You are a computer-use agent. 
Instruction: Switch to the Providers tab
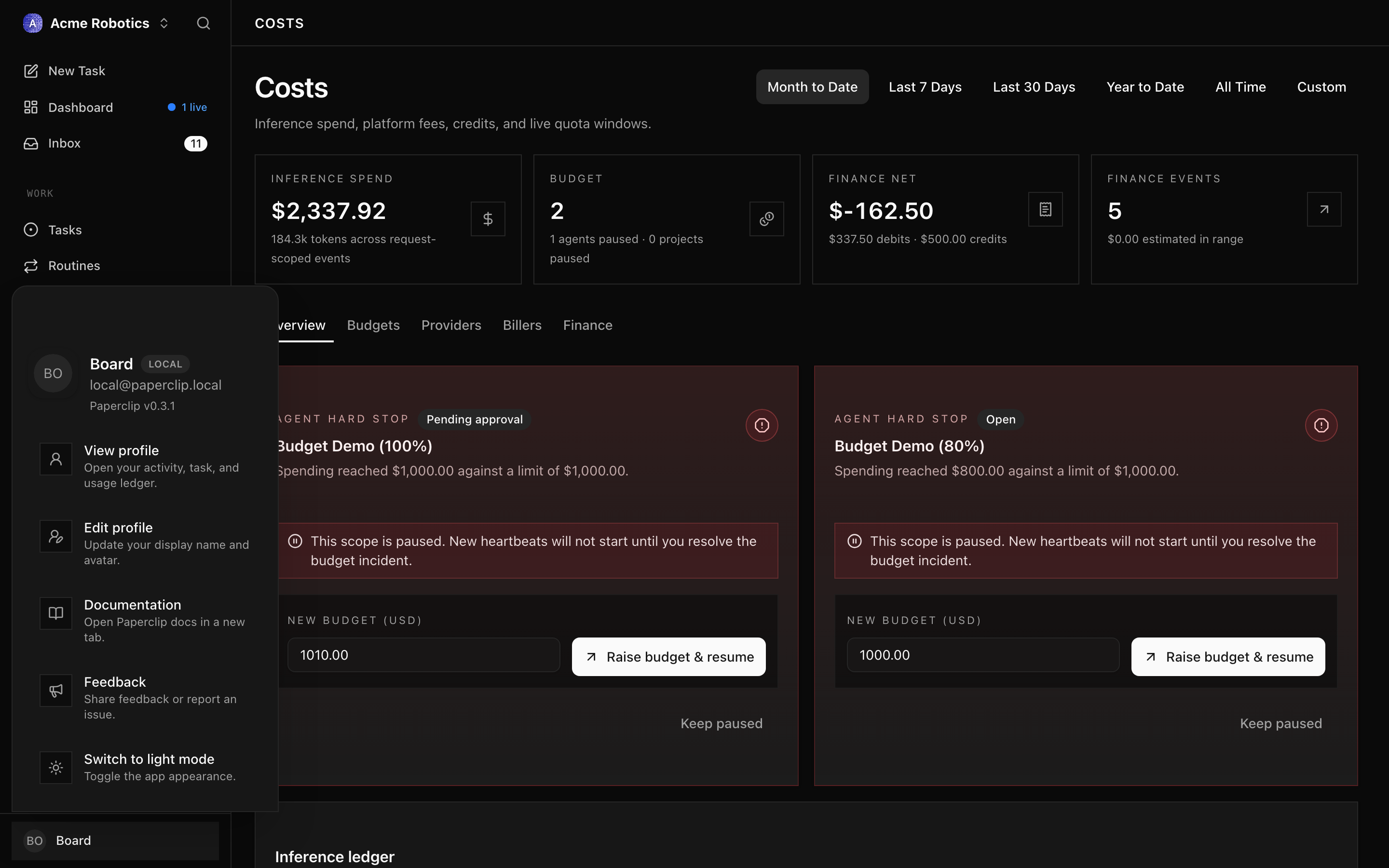click(451, 325)
